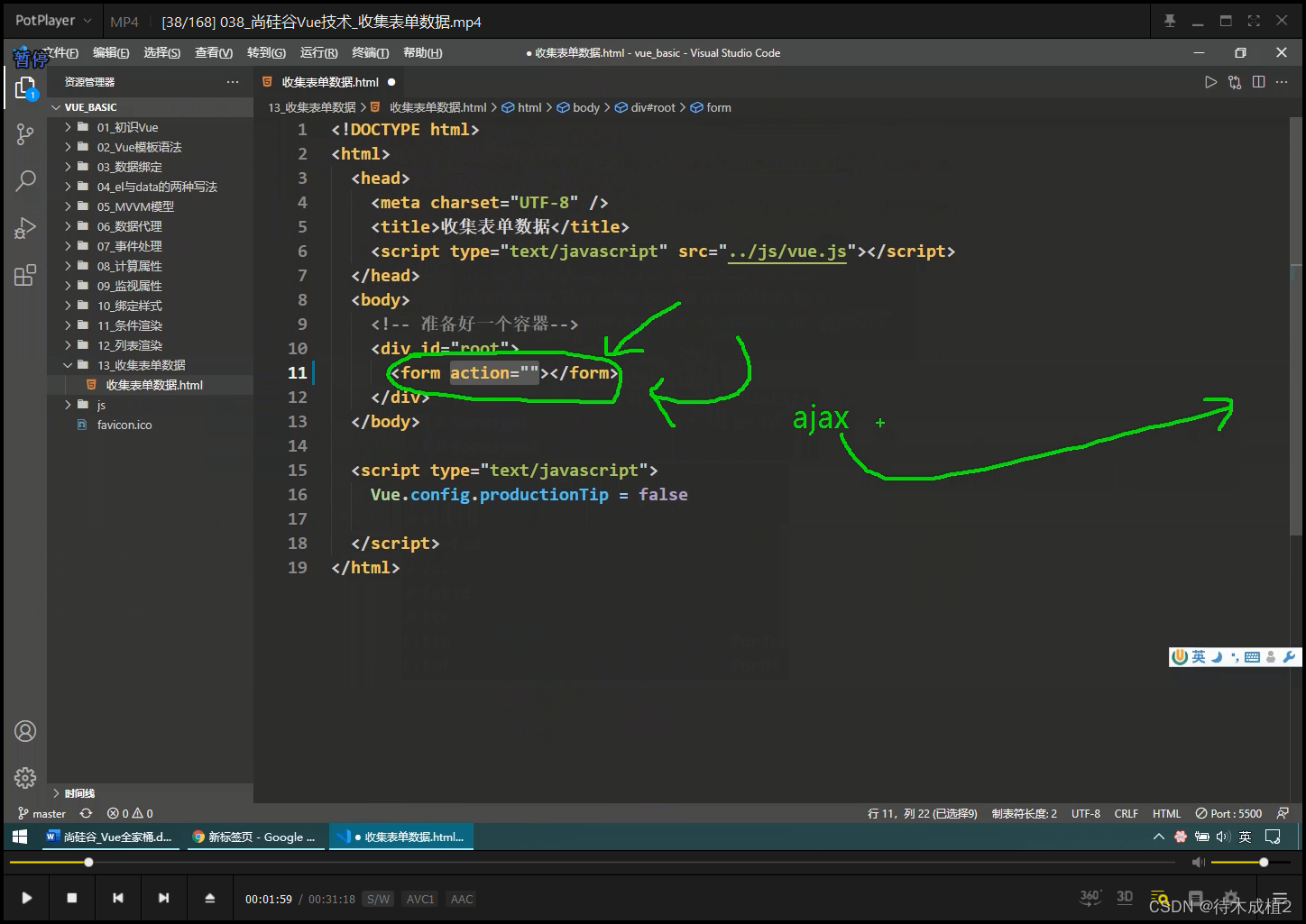The height and width of the screenshot is (924, 1306).
Task: Play the paused video
Action: tap(27, 898)
